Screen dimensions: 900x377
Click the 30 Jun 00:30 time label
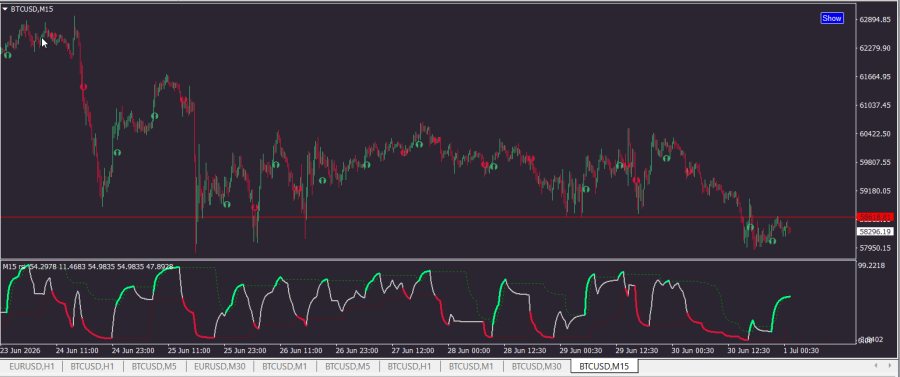click(x=692, y=351)
